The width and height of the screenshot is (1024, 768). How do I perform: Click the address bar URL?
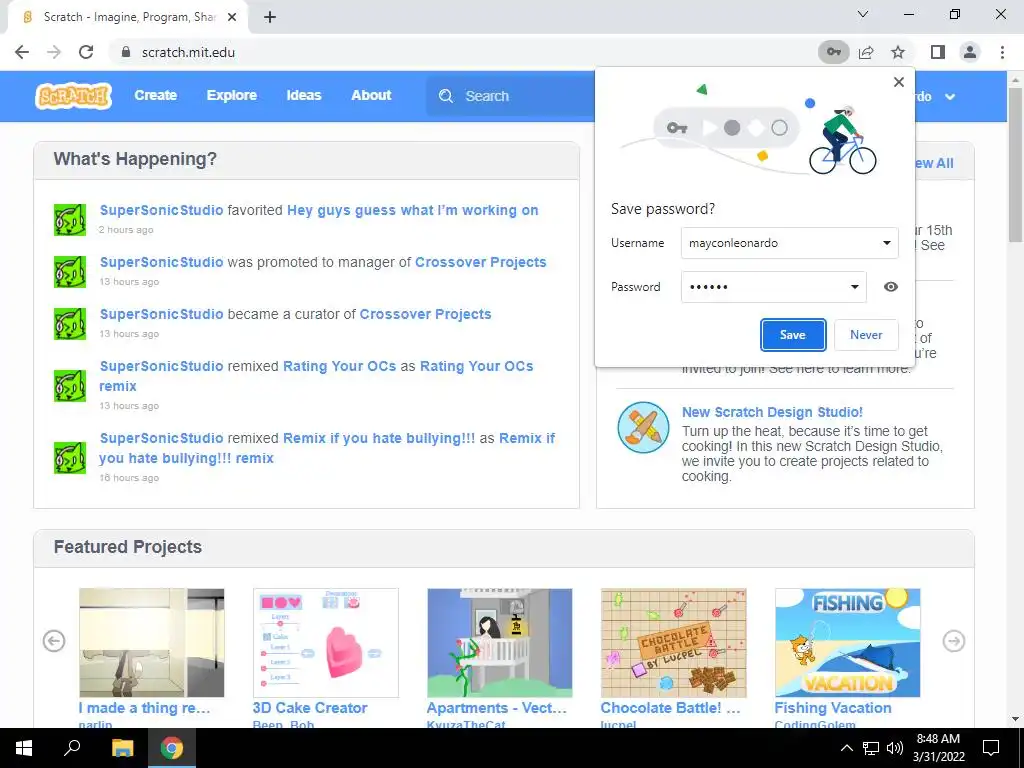(x=188, y=52)
